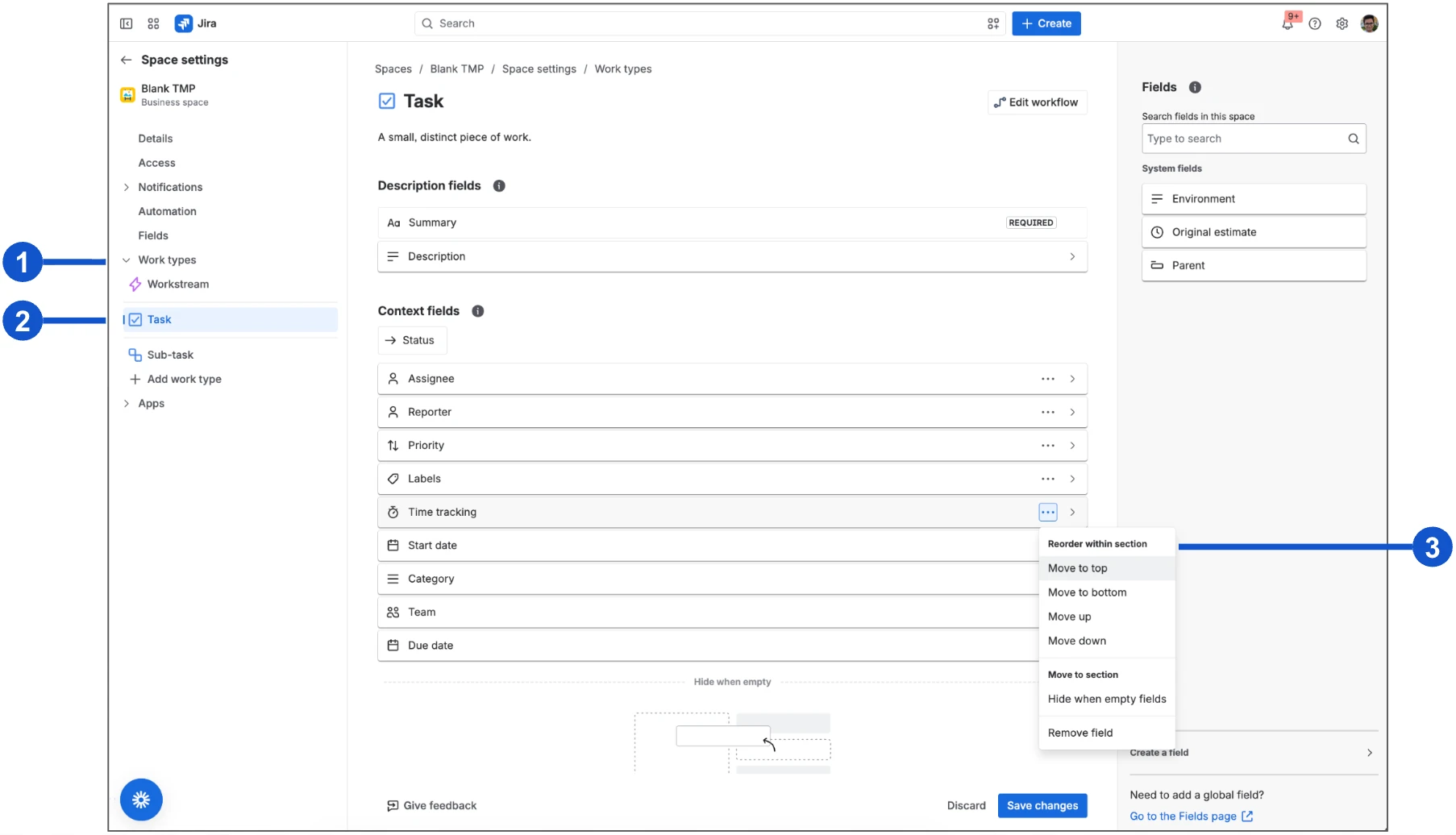Click Discard
Screen dimensions: 1456x835
pos(967,805)
